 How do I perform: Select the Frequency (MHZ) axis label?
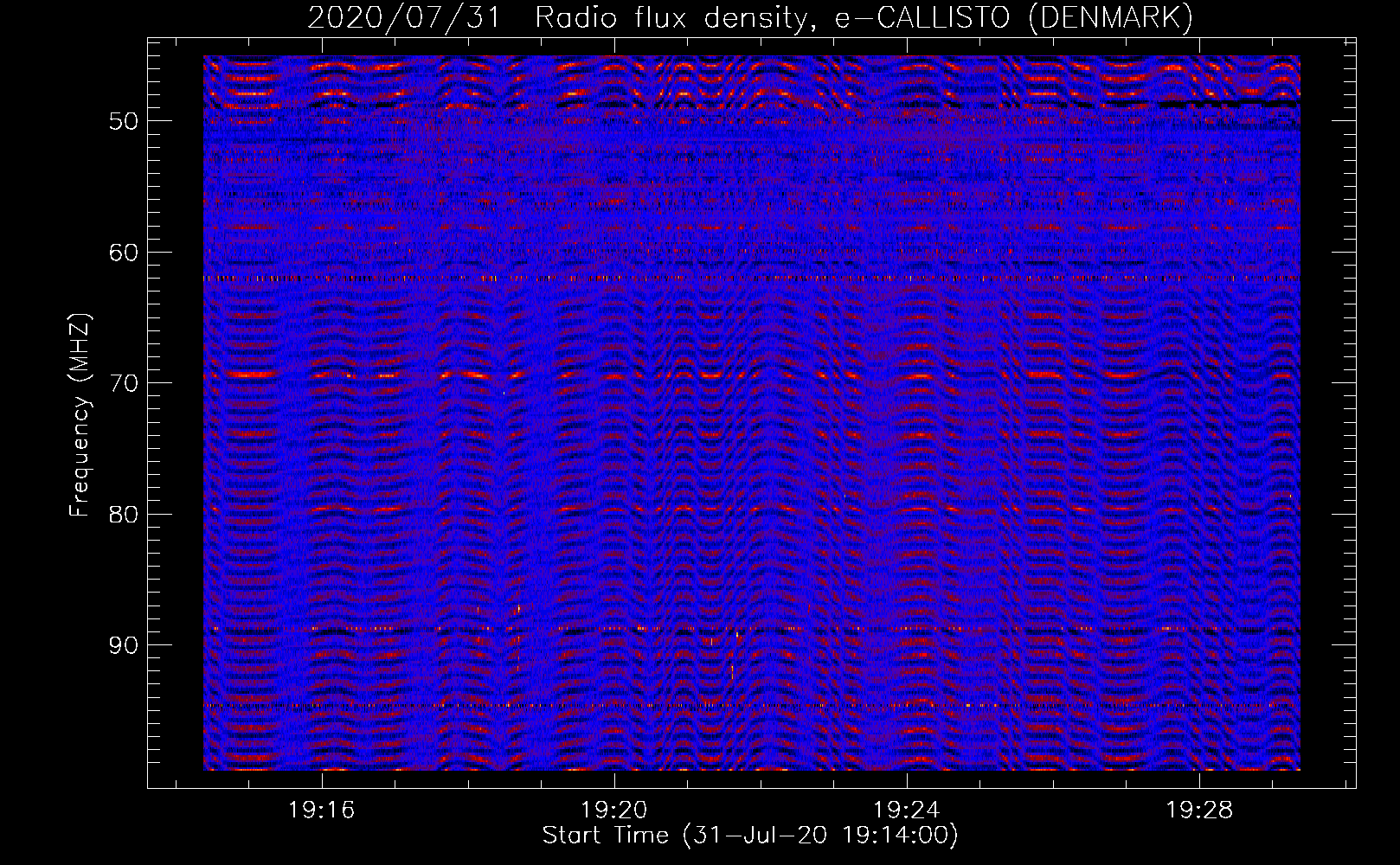coord(80,415)
